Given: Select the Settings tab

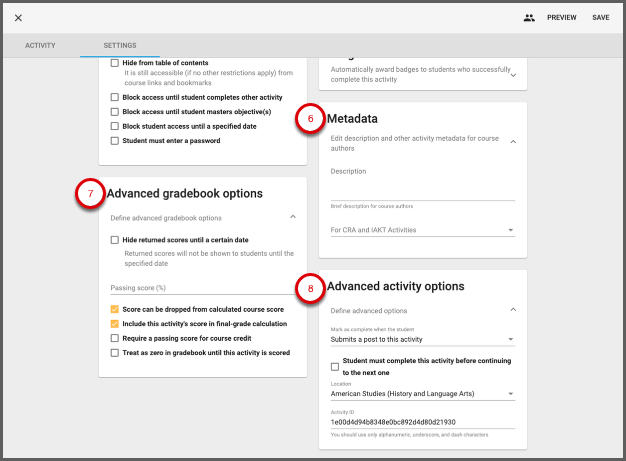Looking at the screenshot, I should (120, 46).
